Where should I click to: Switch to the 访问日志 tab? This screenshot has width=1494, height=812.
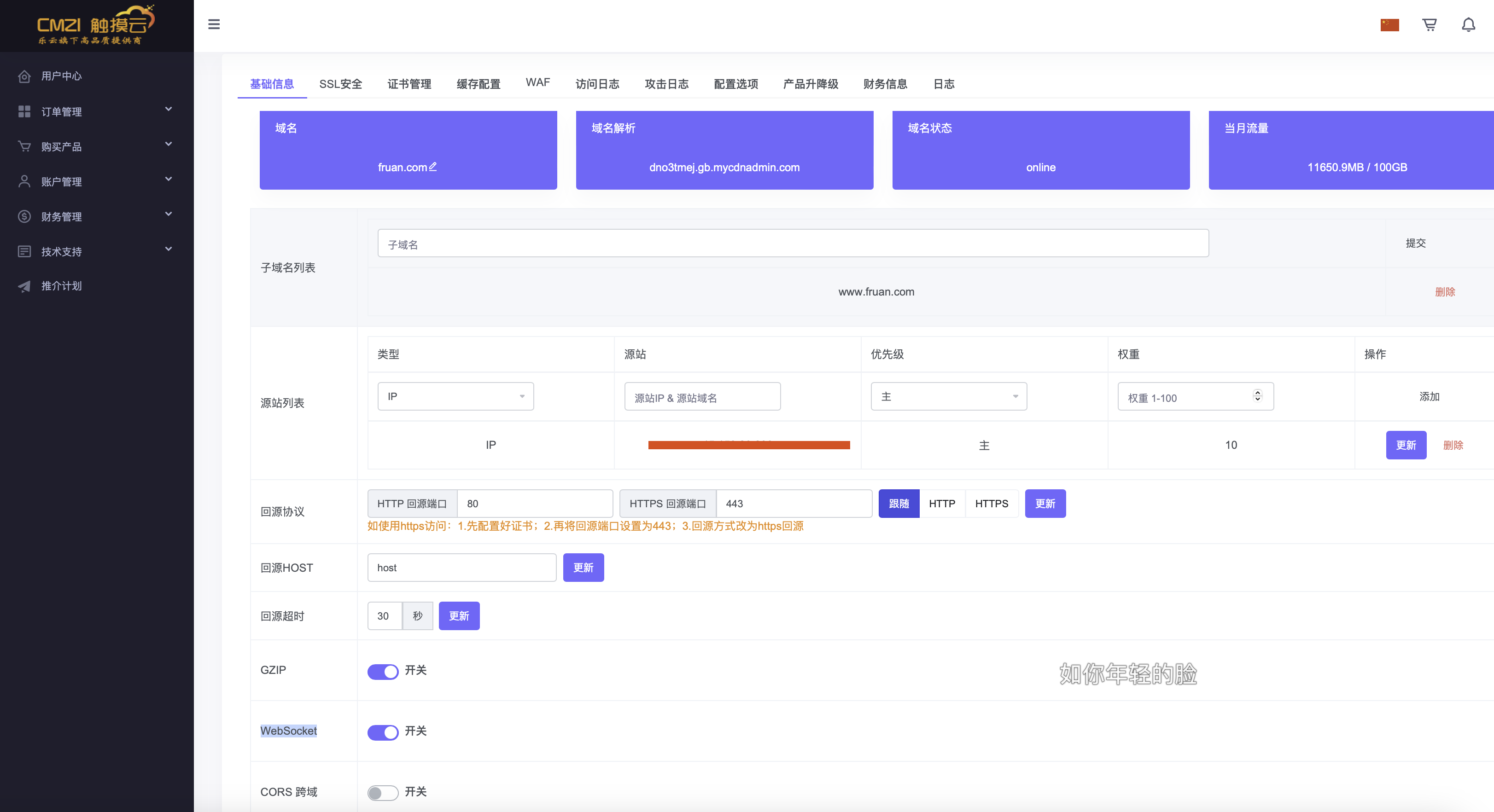[597, 84]
